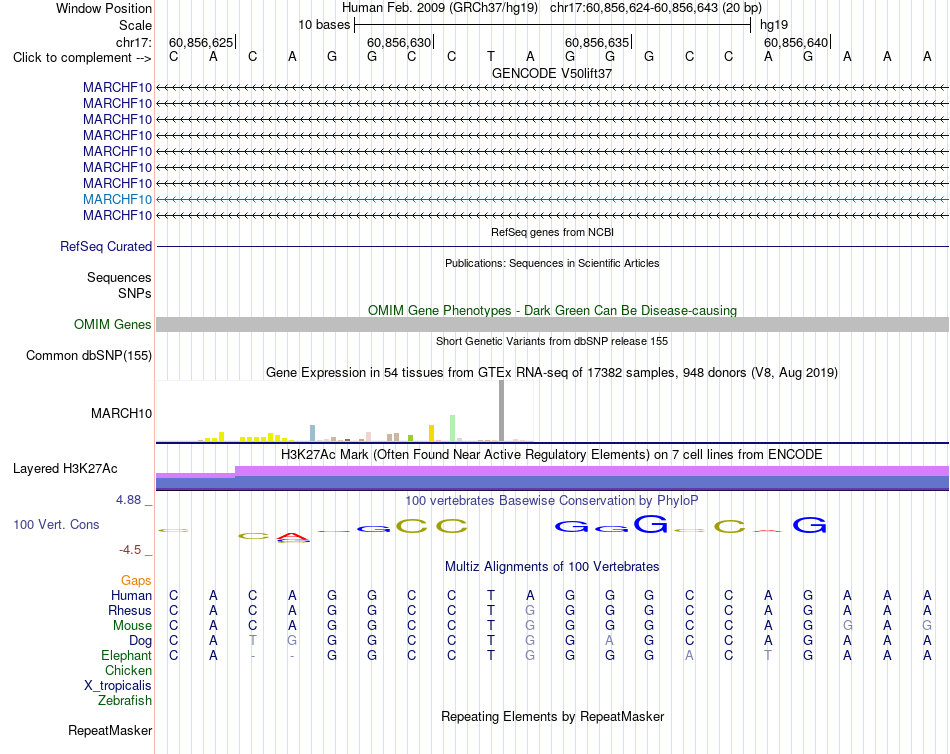
Task: Click the Sequences track label
Action: (x=119, y=278)
